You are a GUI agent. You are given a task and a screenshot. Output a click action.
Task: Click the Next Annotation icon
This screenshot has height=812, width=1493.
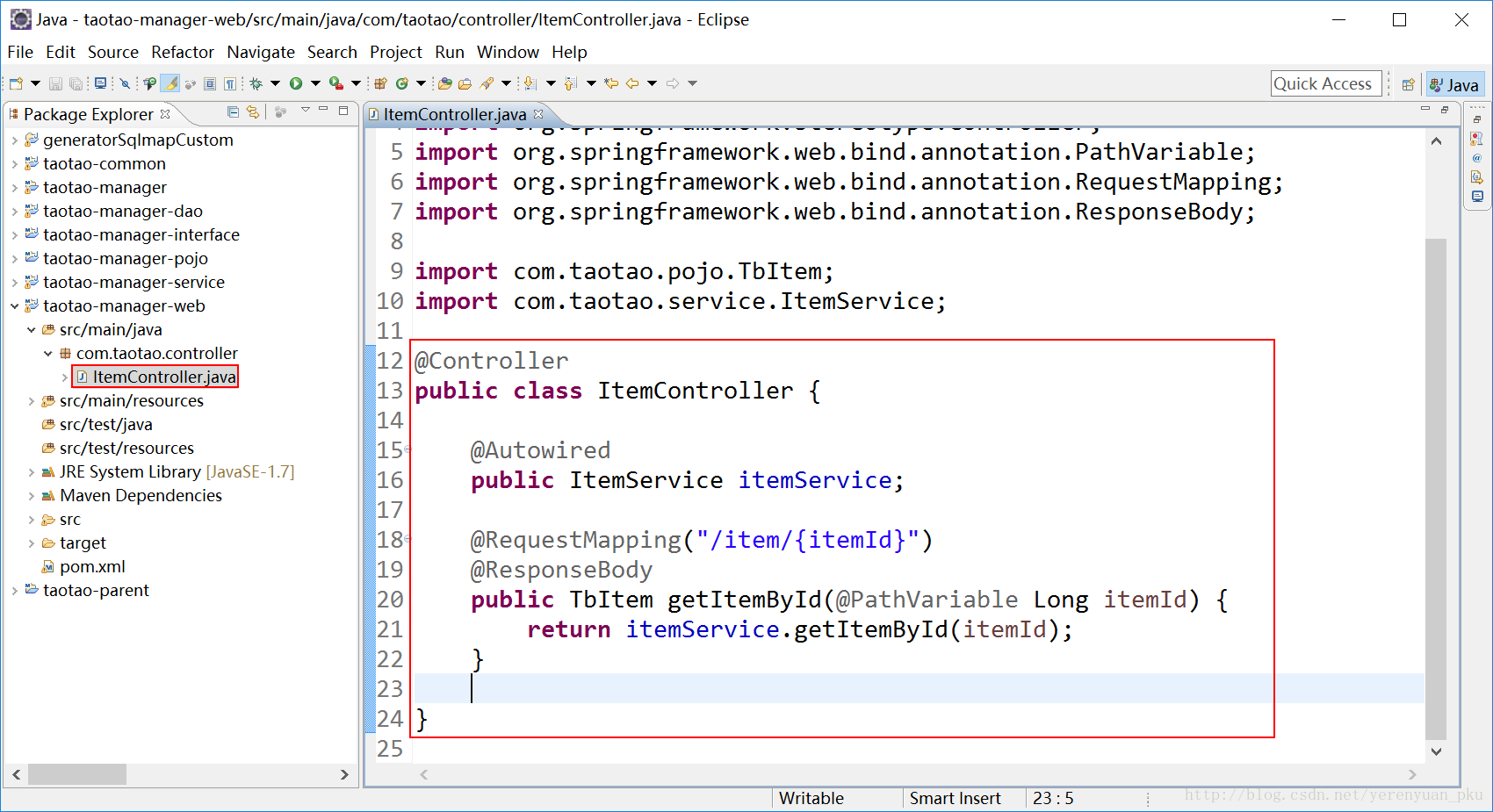click(530, 83)
